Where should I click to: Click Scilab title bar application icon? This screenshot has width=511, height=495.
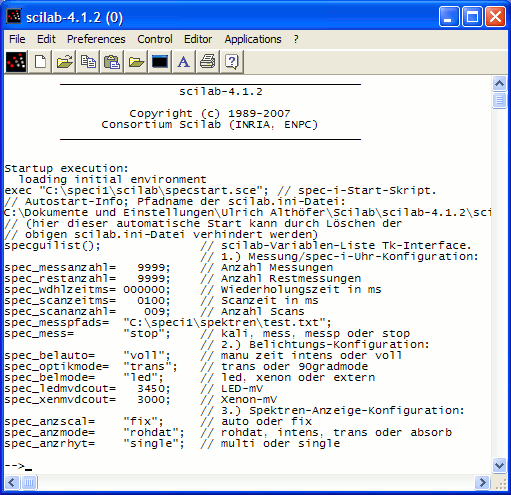point(14,16)
